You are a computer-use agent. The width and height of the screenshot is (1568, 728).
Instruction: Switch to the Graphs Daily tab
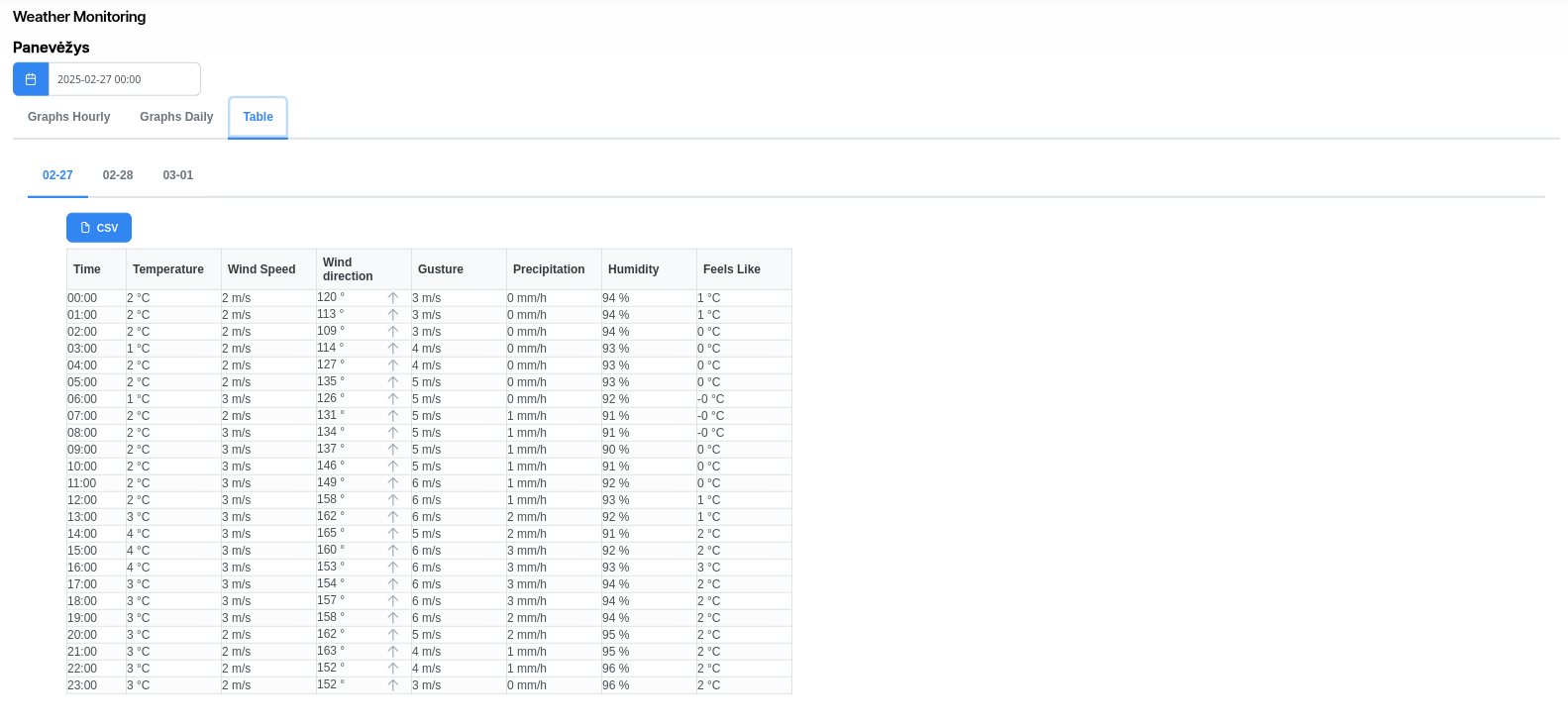click(176, 117)
